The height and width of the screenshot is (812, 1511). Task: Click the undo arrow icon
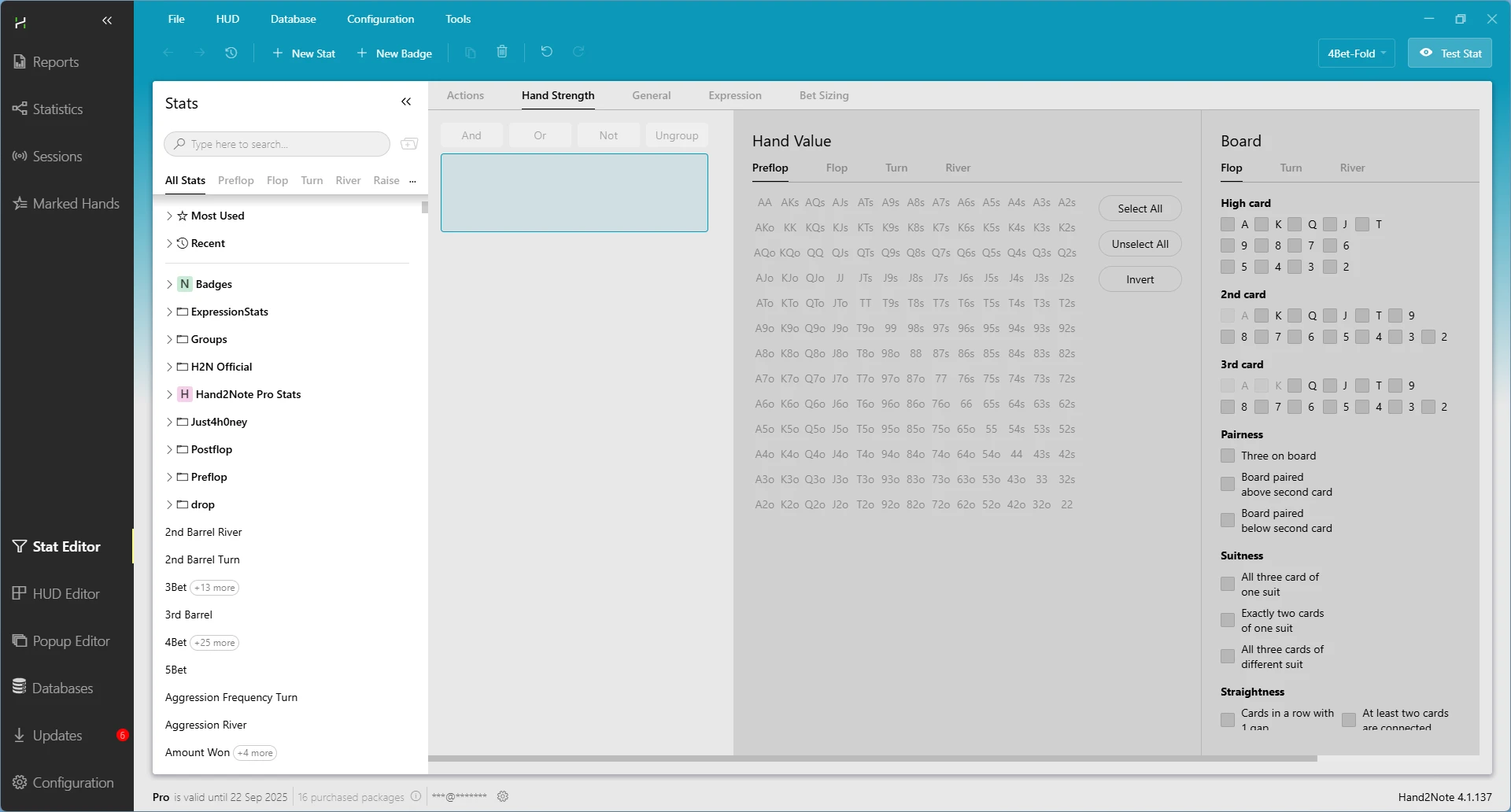pos(547,52)
